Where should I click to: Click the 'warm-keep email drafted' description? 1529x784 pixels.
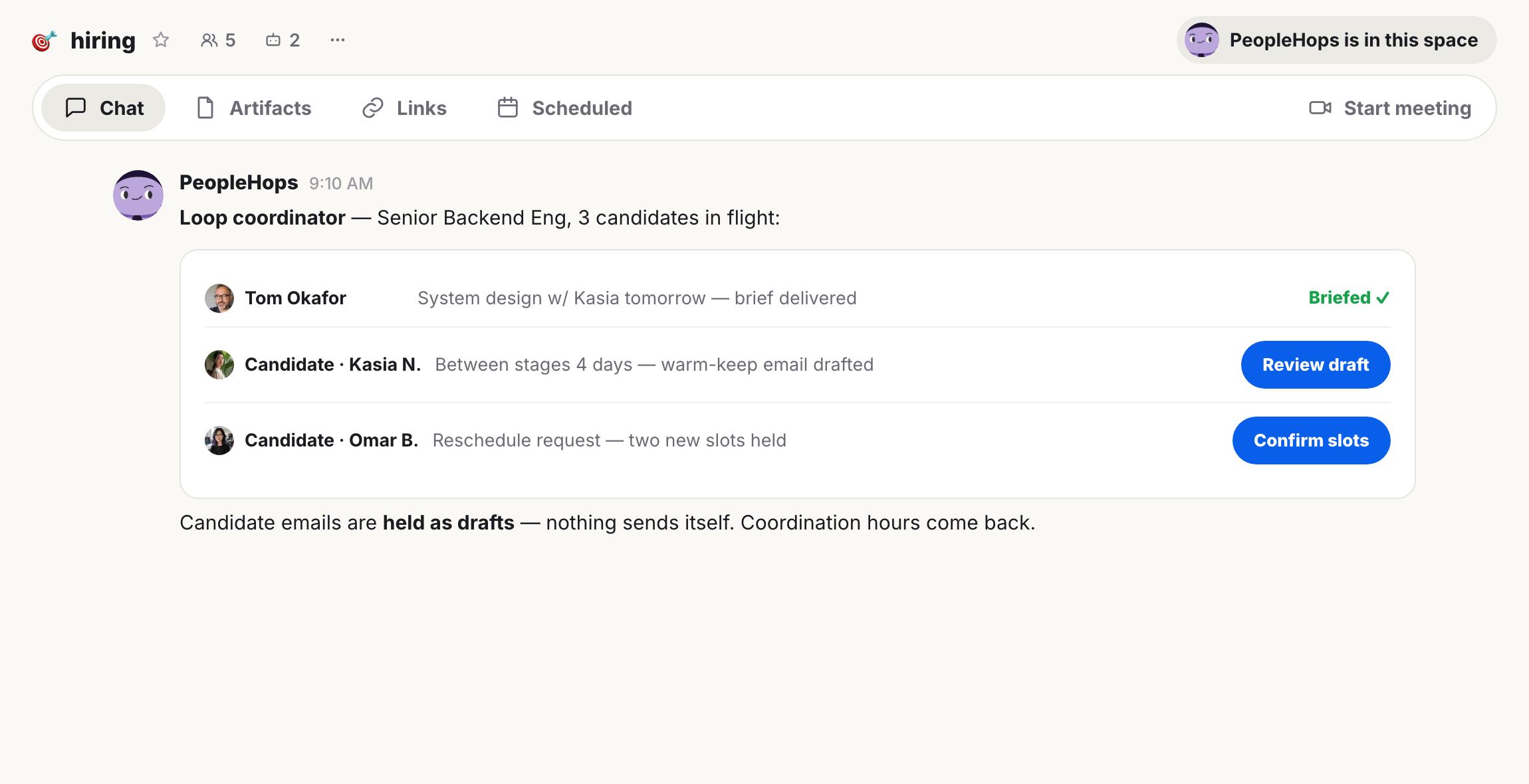(x=767, y=365)
